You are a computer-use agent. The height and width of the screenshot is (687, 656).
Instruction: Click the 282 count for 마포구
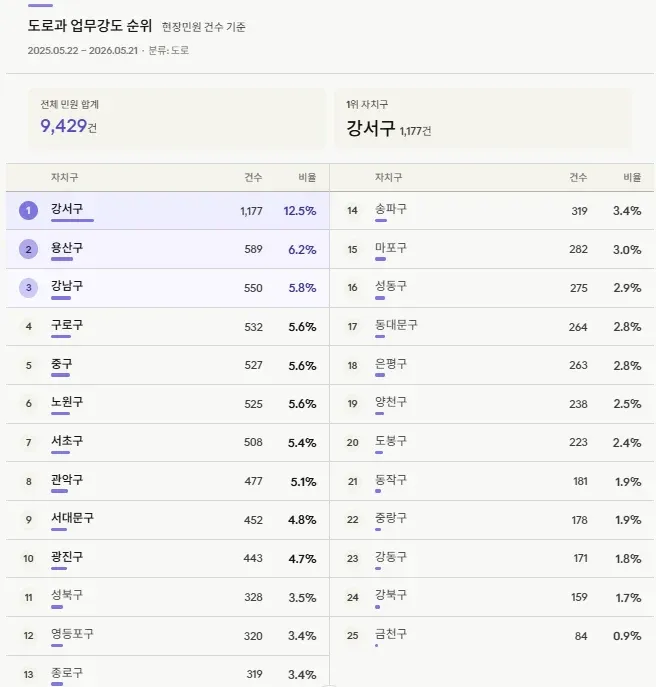(x=578, y=249)
